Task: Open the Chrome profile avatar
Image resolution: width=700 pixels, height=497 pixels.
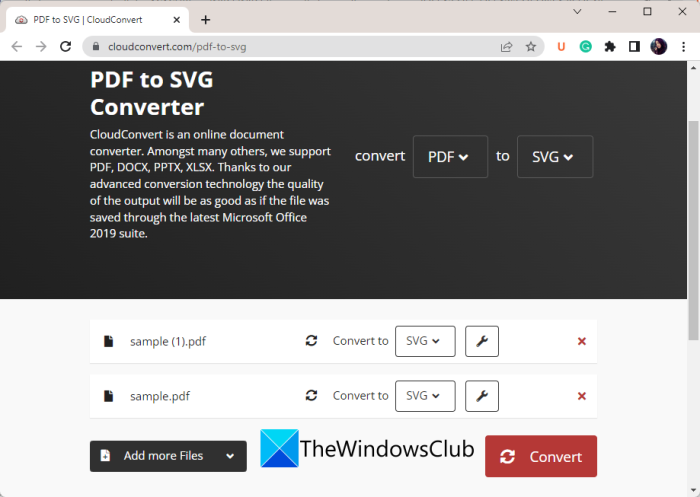Action: [658, 46]
